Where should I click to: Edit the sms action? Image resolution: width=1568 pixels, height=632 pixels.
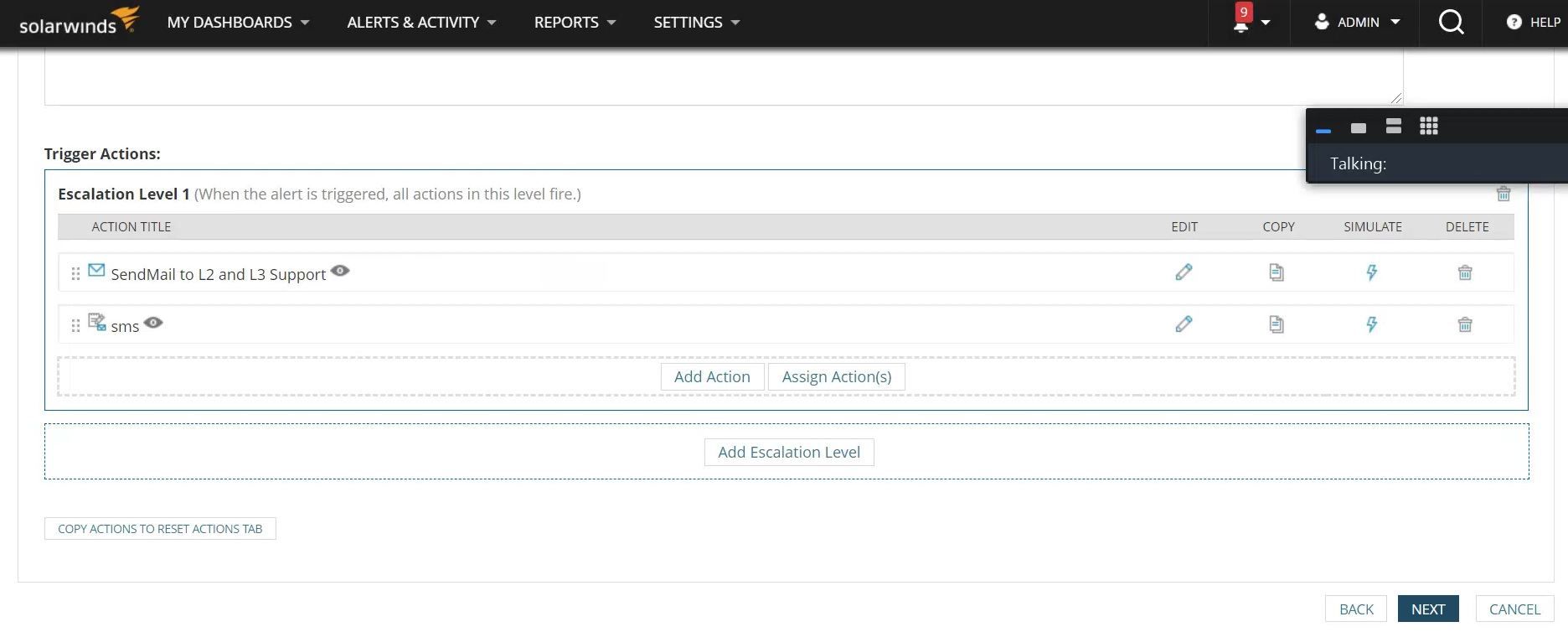click(x=1184, y=324)
